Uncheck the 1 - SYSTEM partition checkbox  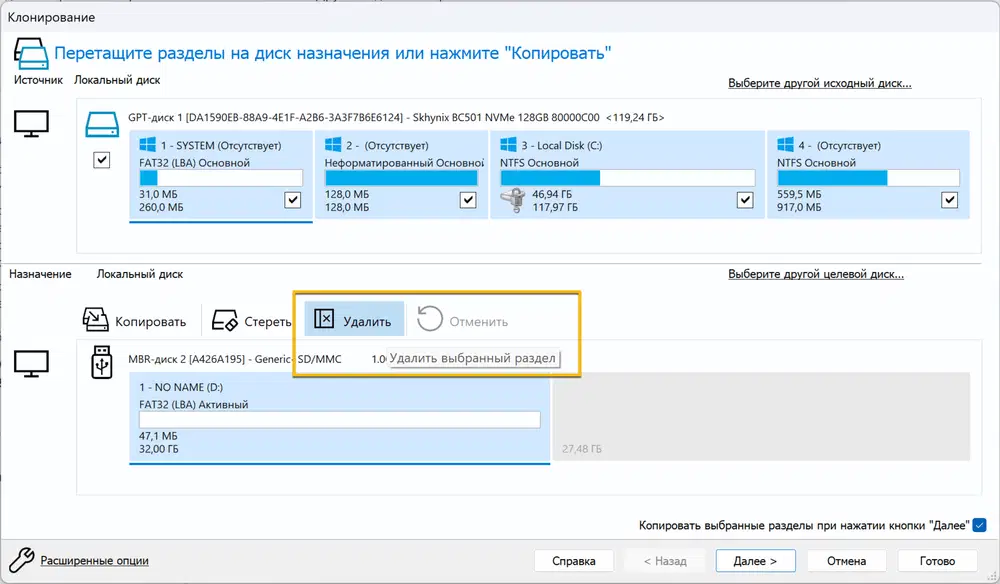(x=292, y=200)
